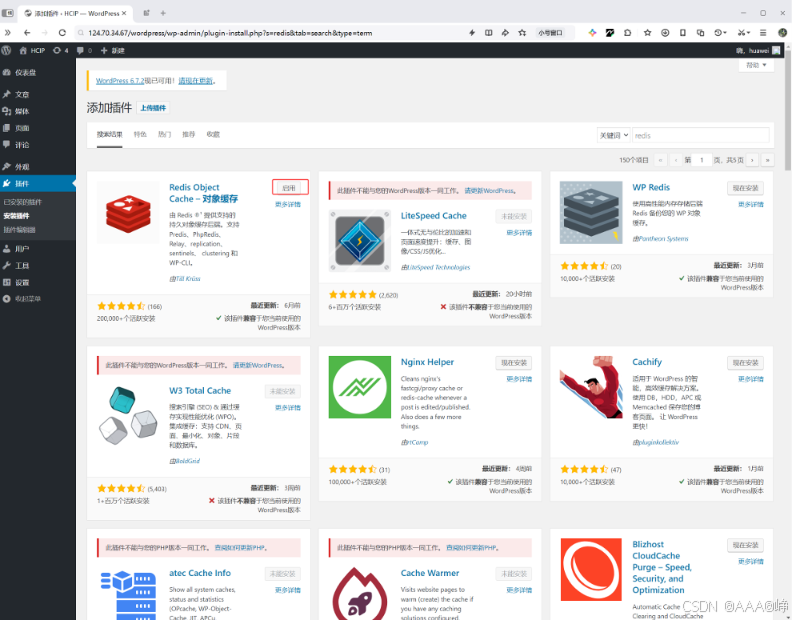Image resolution: width=792 pixels, height=620 pixels.
Task: Click the plus New content button
Action: (x=113, y=51)
